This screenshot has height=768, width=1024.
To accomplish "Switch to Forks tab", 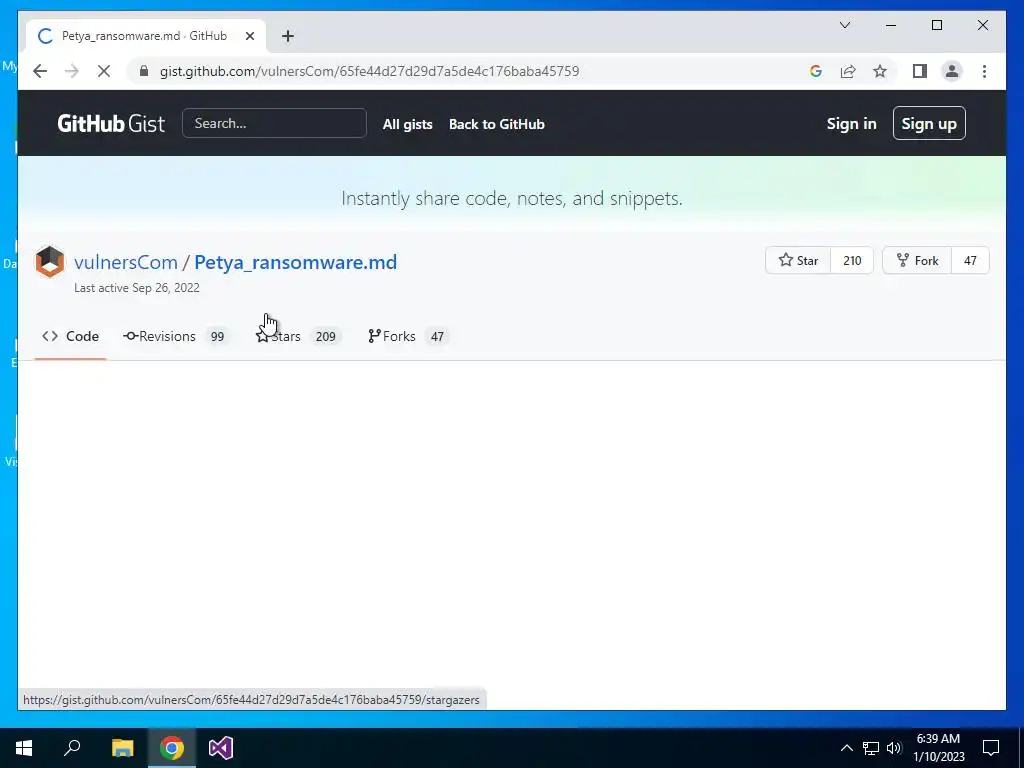I will (x=408, y=336).
